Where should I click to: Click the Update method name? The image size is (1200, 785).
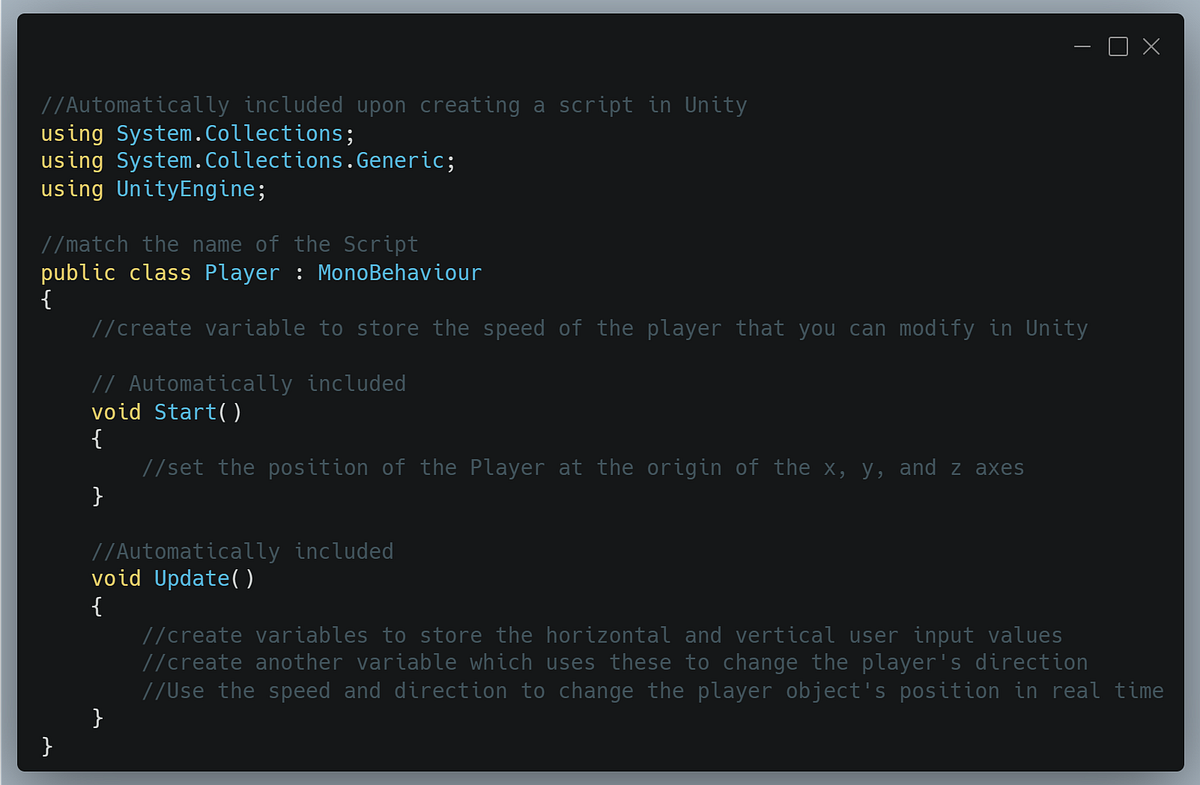click(191, 578)
